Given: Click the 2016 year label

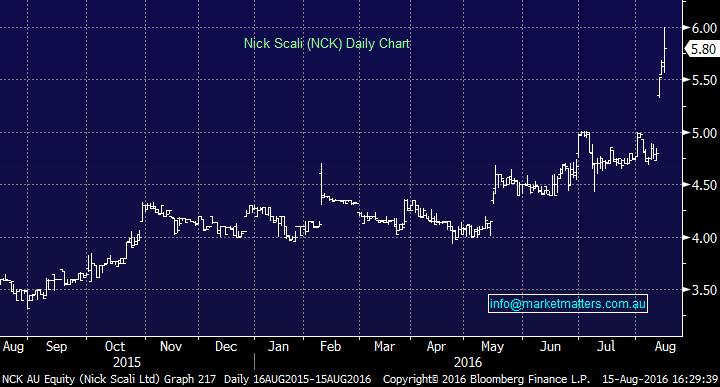Looking at the screenshot, I should [x=468, y=362].
